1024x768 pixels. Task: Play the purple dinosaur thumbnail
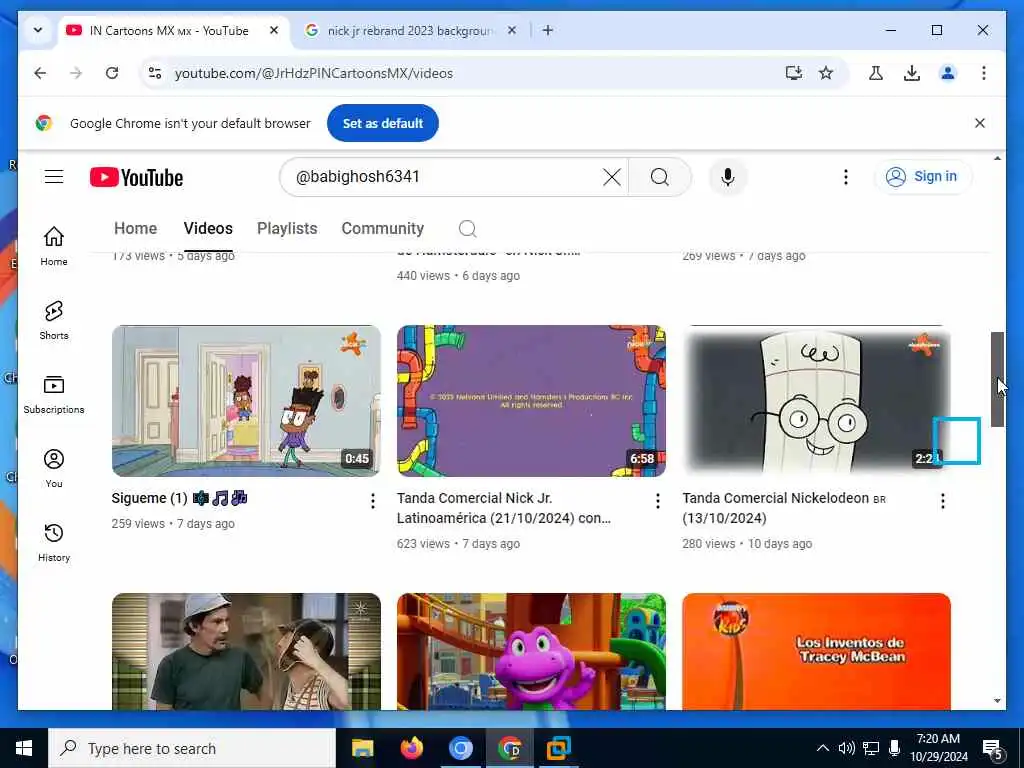pyautogui.click(x=531, y=651)
